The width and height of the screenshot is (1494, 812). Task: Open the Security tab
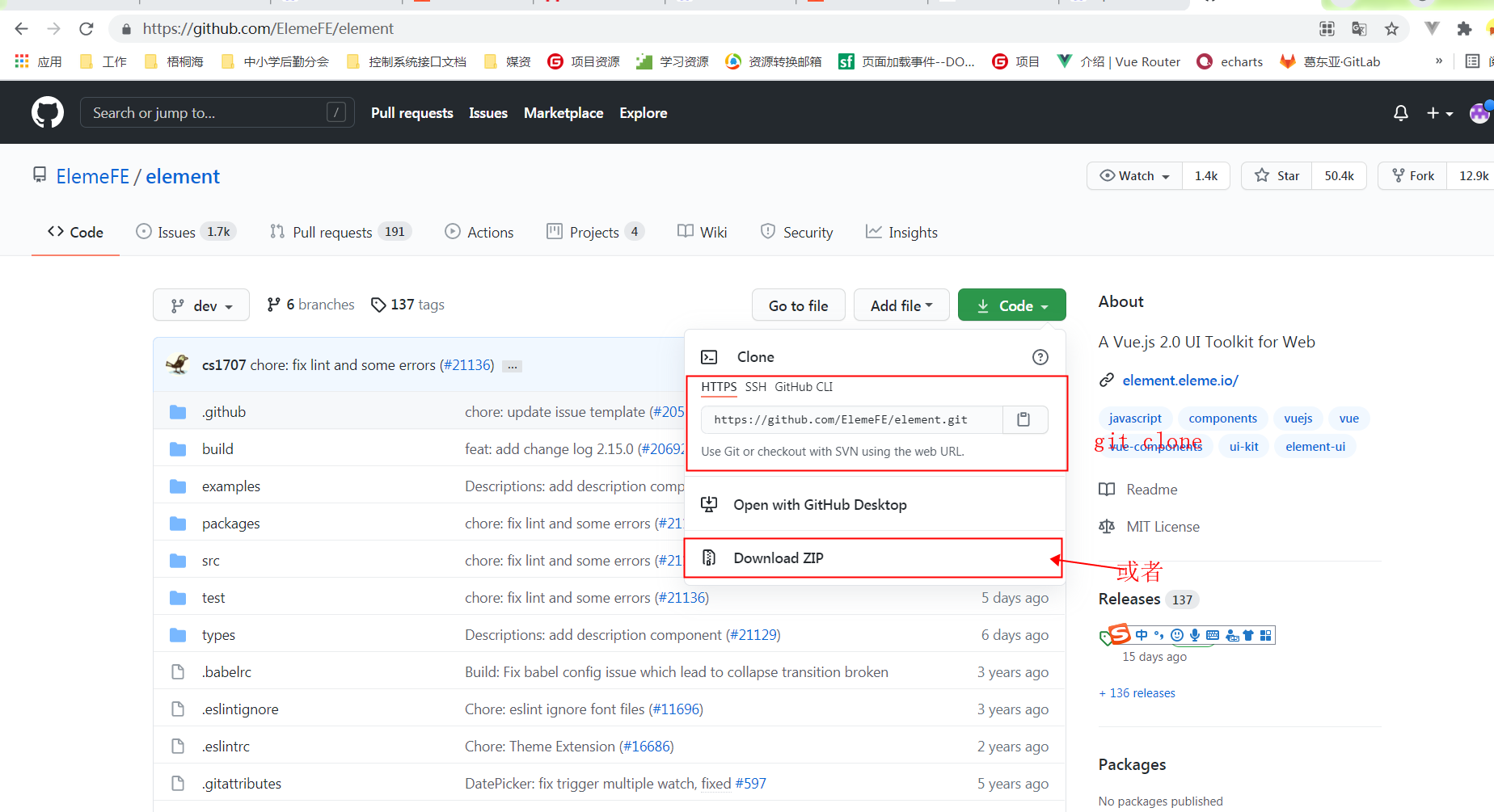[x=796, y=233]
